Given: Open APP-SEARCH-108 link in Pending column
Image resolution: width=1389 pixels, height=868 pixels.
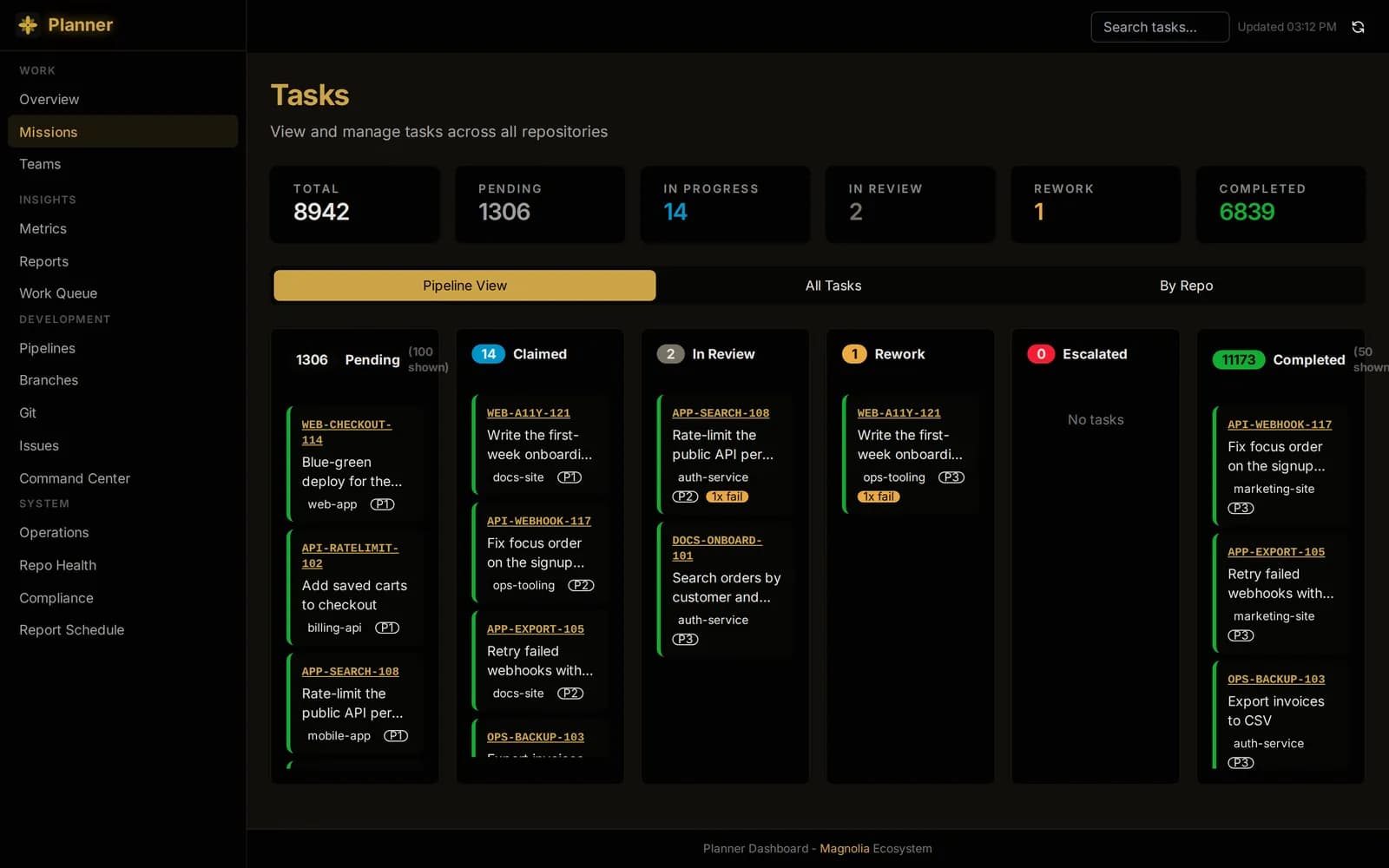Looking at the screenshot, I should (350, 672).
